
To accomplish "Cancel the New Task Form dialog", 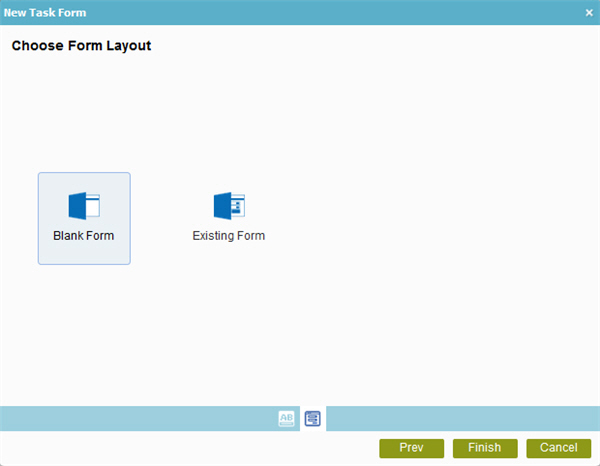I will (559, 448).
